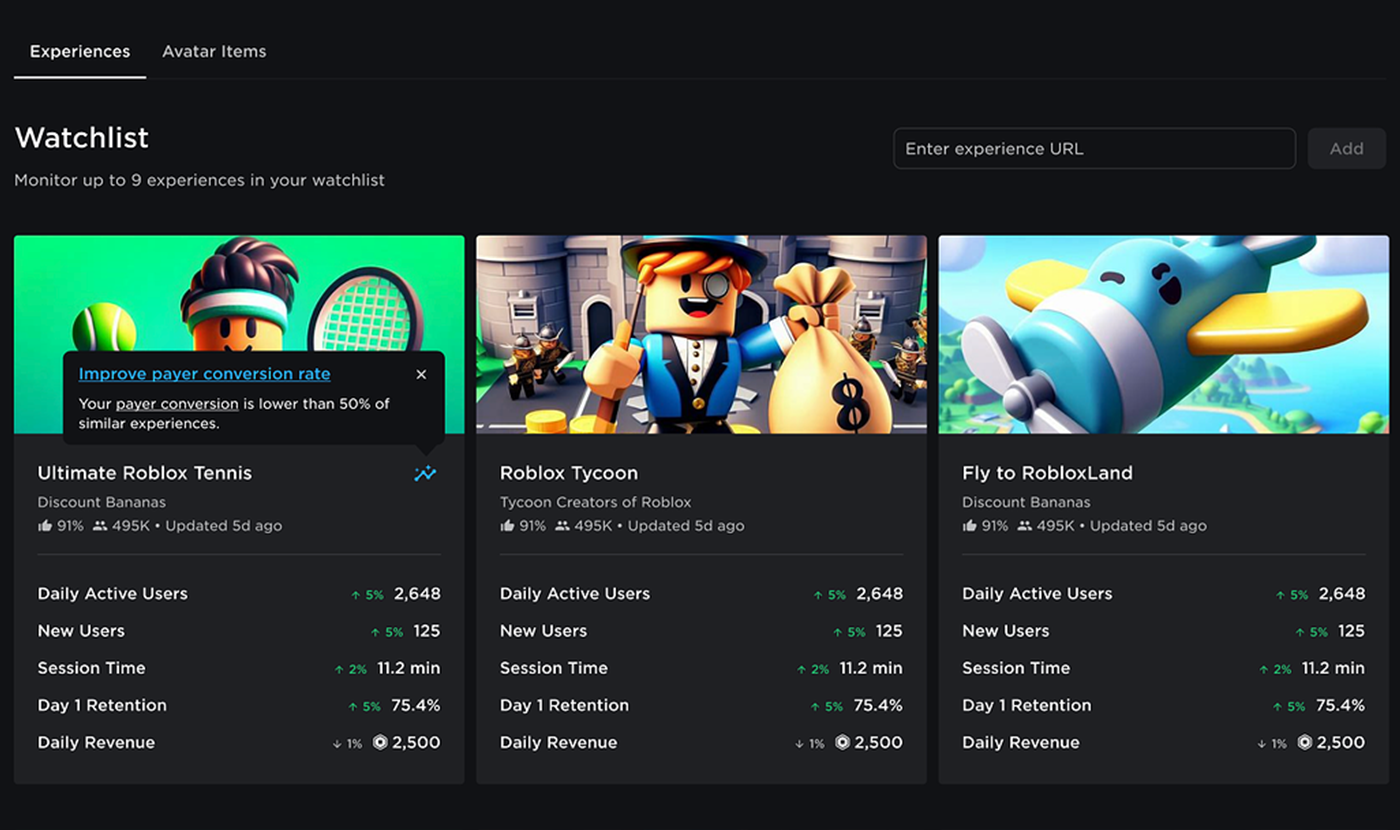Viewport: 1400px width, 830px height.
Task: Select 495K player count on Fly to RobloxLand
Action: point(1055,525)
